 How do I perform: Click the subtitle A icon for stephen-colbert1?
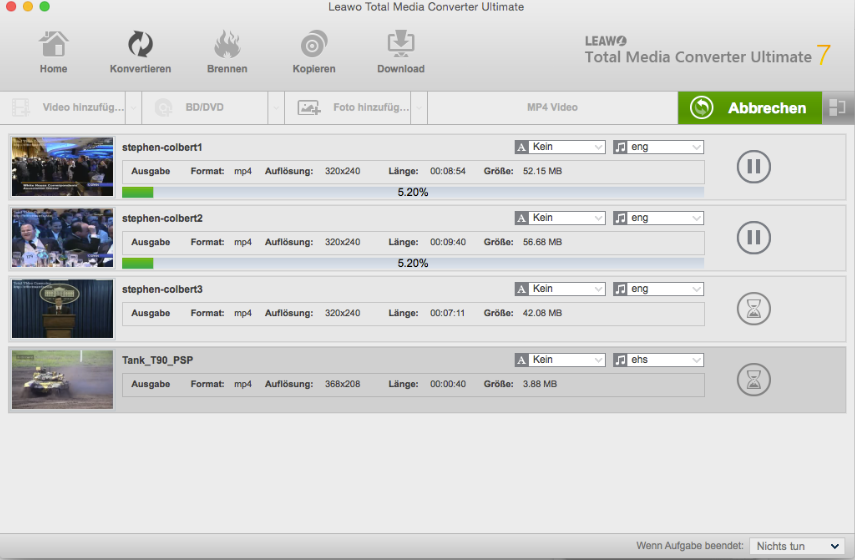tap(522, 147)
